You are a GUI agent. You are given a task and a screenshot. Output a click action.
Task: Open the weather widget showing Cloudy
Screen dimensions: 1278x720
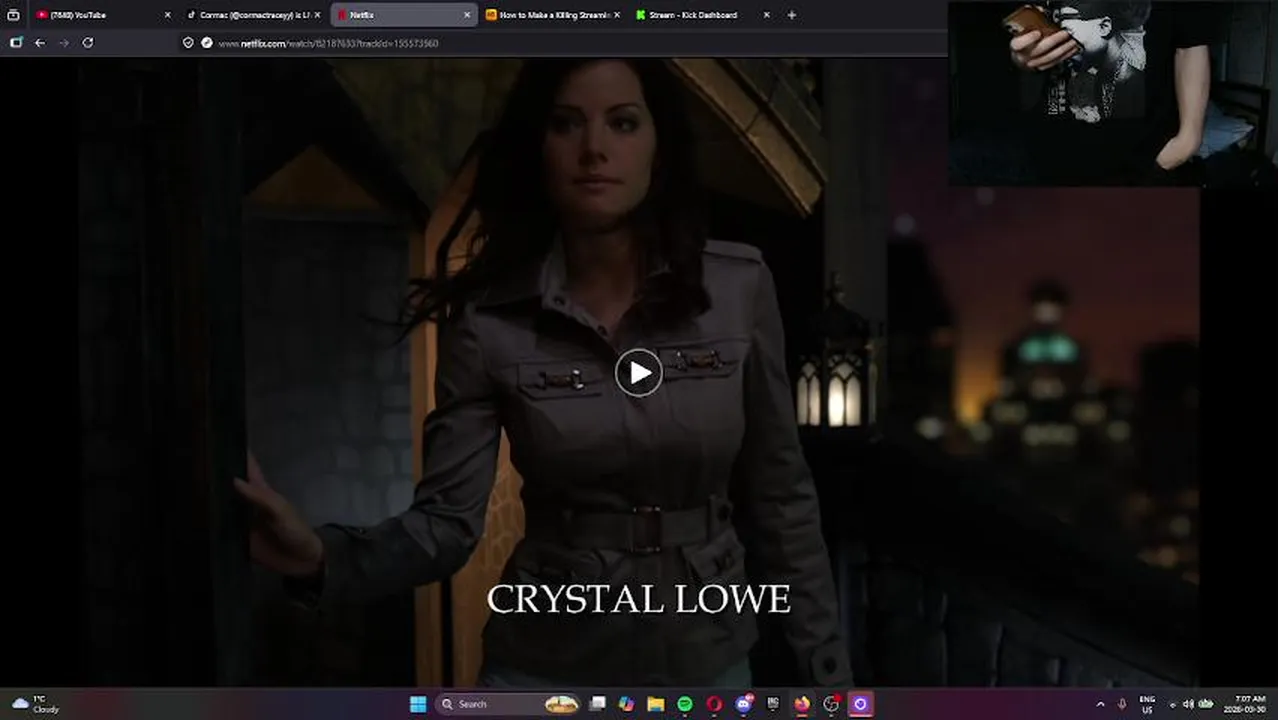coord(36,704)
